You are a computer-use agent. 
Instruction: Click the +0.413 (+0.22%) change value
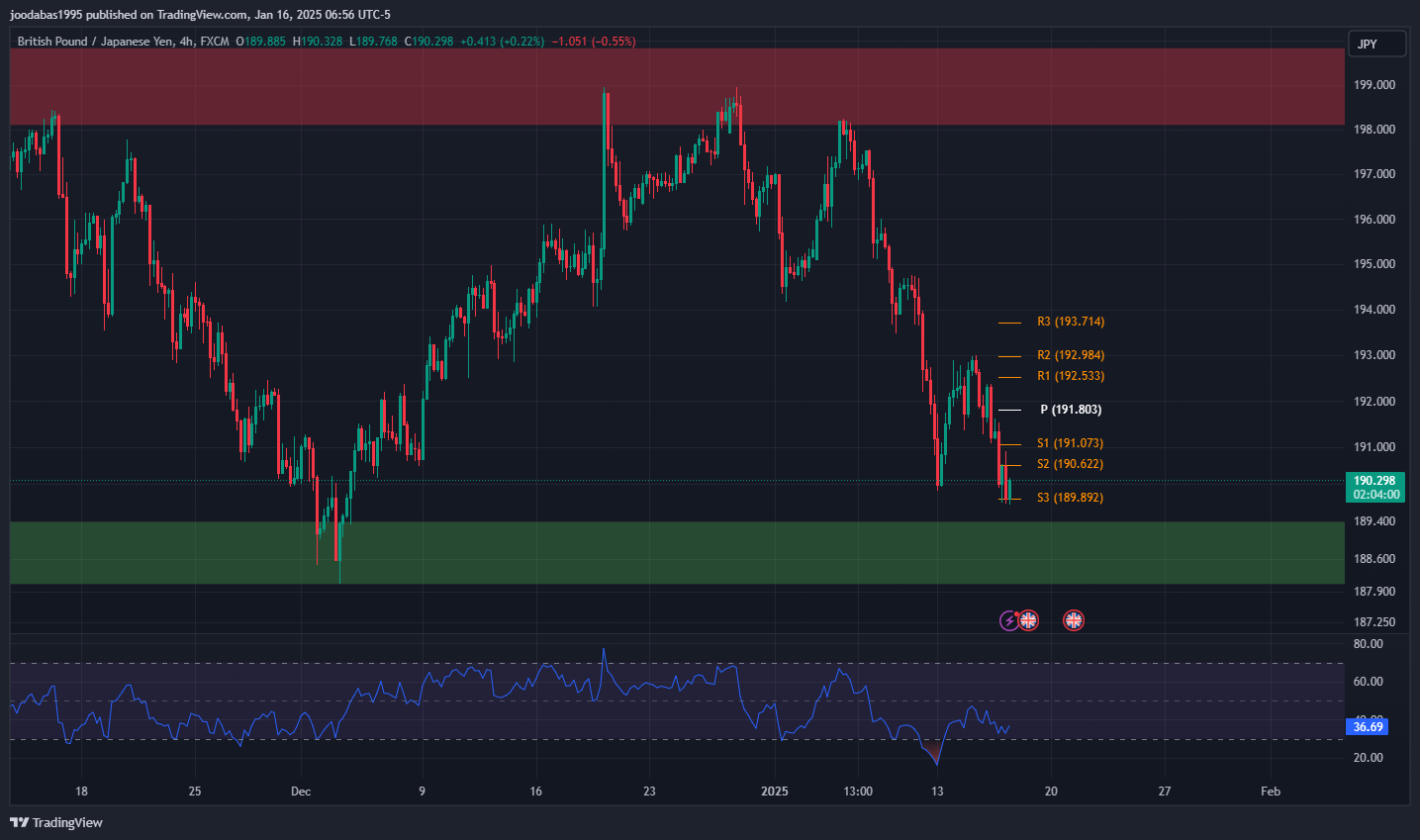pyautogui.click(x=502, y=42)
